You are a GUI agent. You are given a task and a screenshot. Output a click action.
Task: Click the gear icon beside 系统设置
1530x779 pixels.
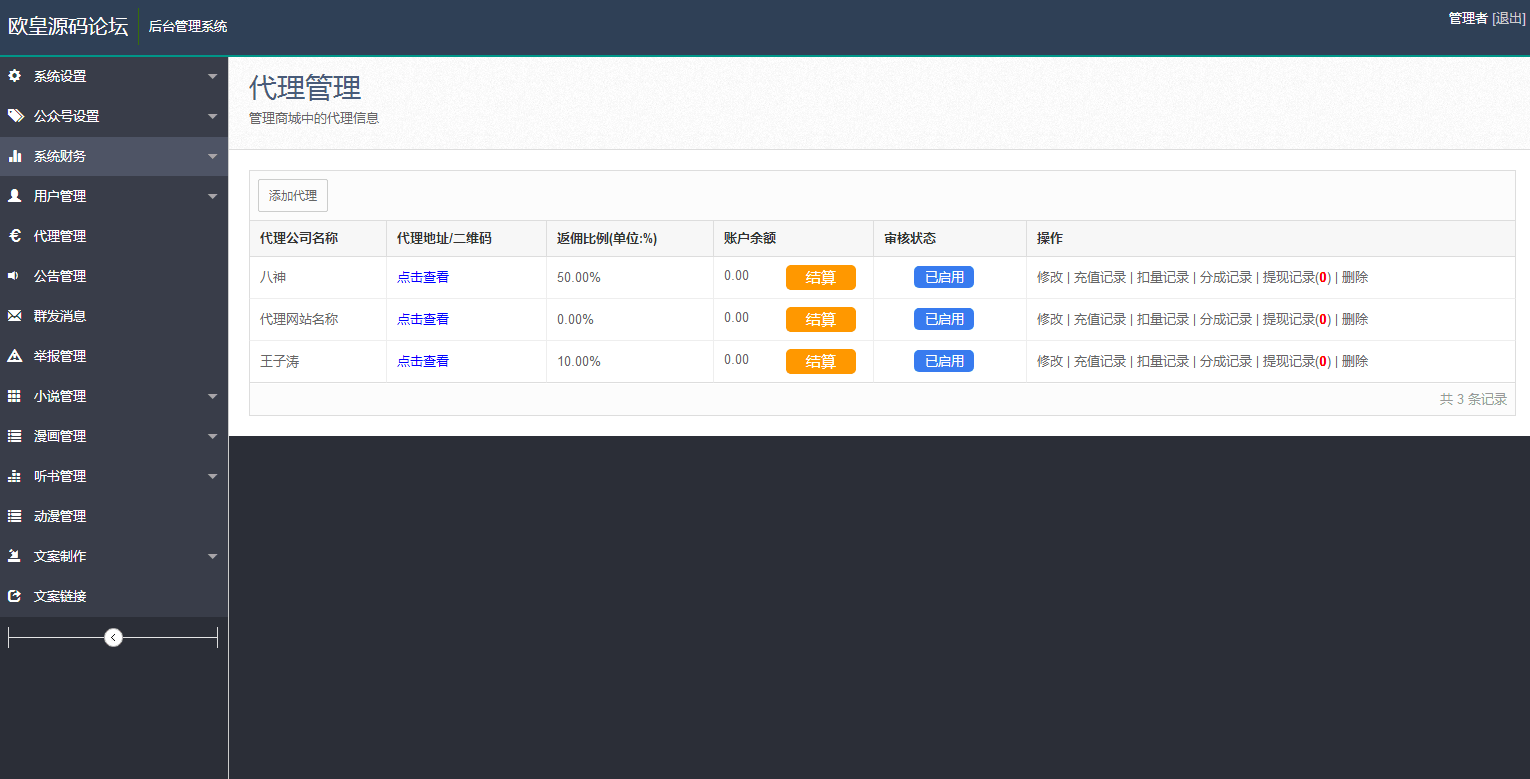point(15,76)
